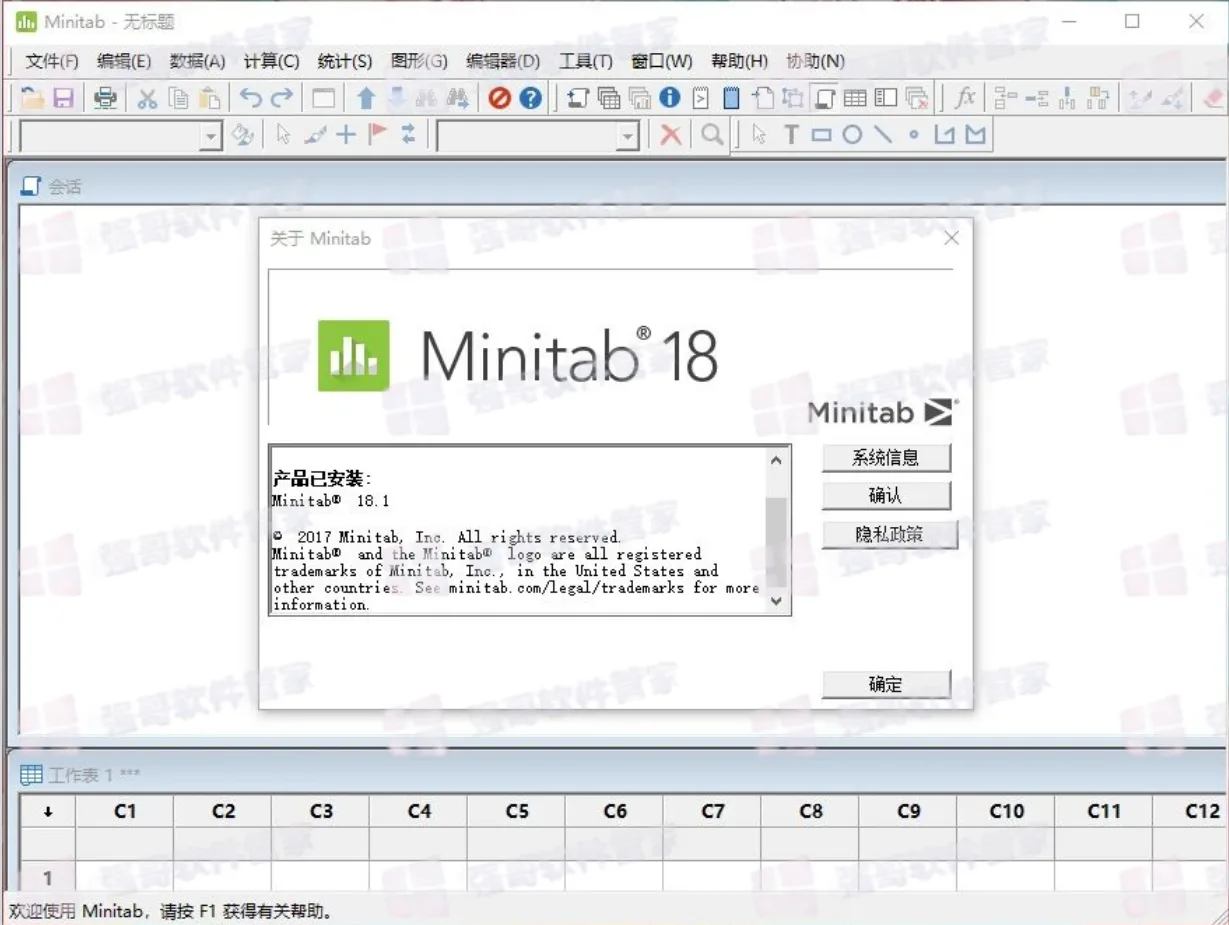Open the 隐私政策 privacy policy button
The width and height of the screenshot is (1229, 925).
click(x=890, y=535)
